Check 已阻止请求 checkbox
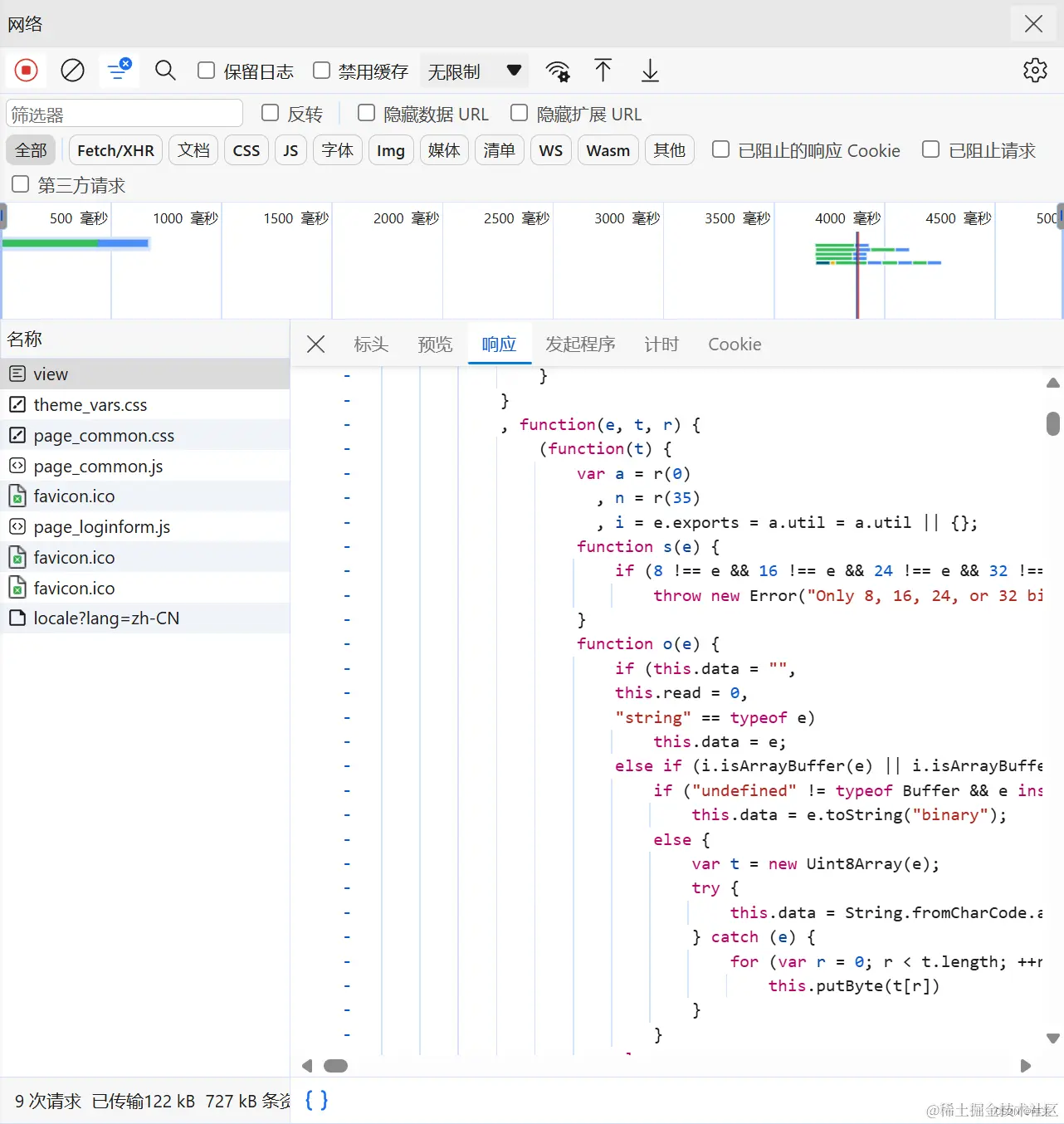Screen dimensions: 1064x1124 tap(931, 149)
